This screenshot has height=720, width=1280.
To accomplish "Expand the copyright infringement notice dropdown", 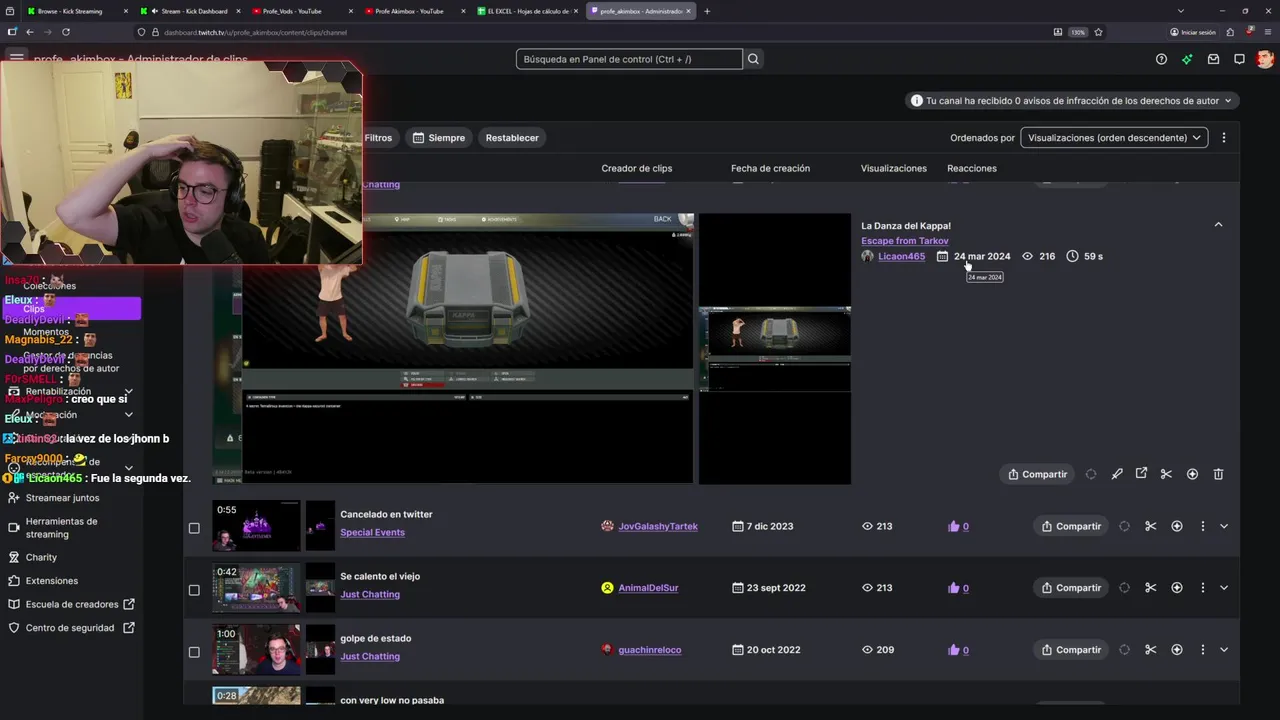I will tap(1073, 101).
